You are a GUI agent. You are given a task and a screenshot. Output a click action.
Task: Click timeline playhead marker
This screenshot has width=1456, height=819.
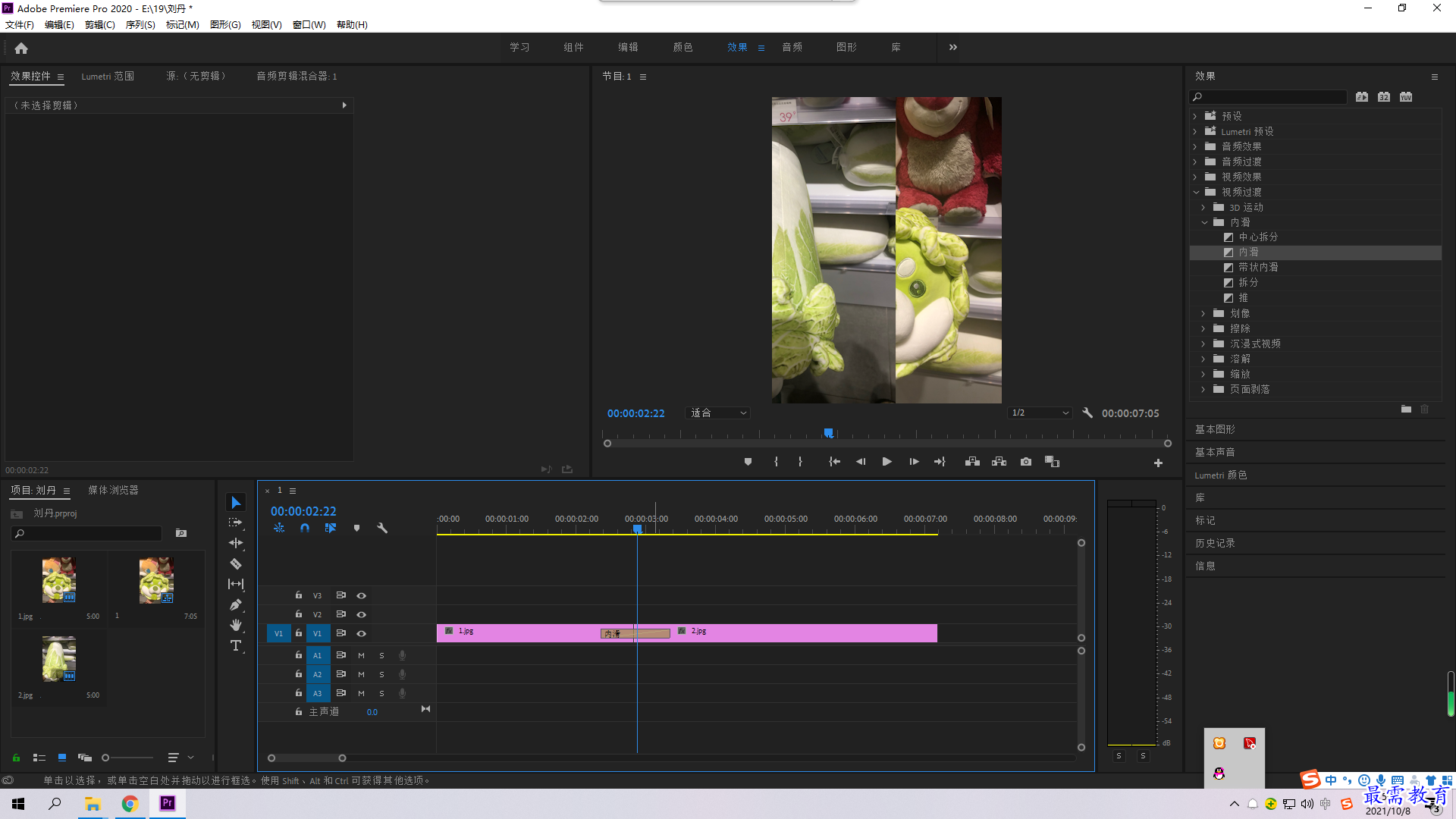pos(637,529)
